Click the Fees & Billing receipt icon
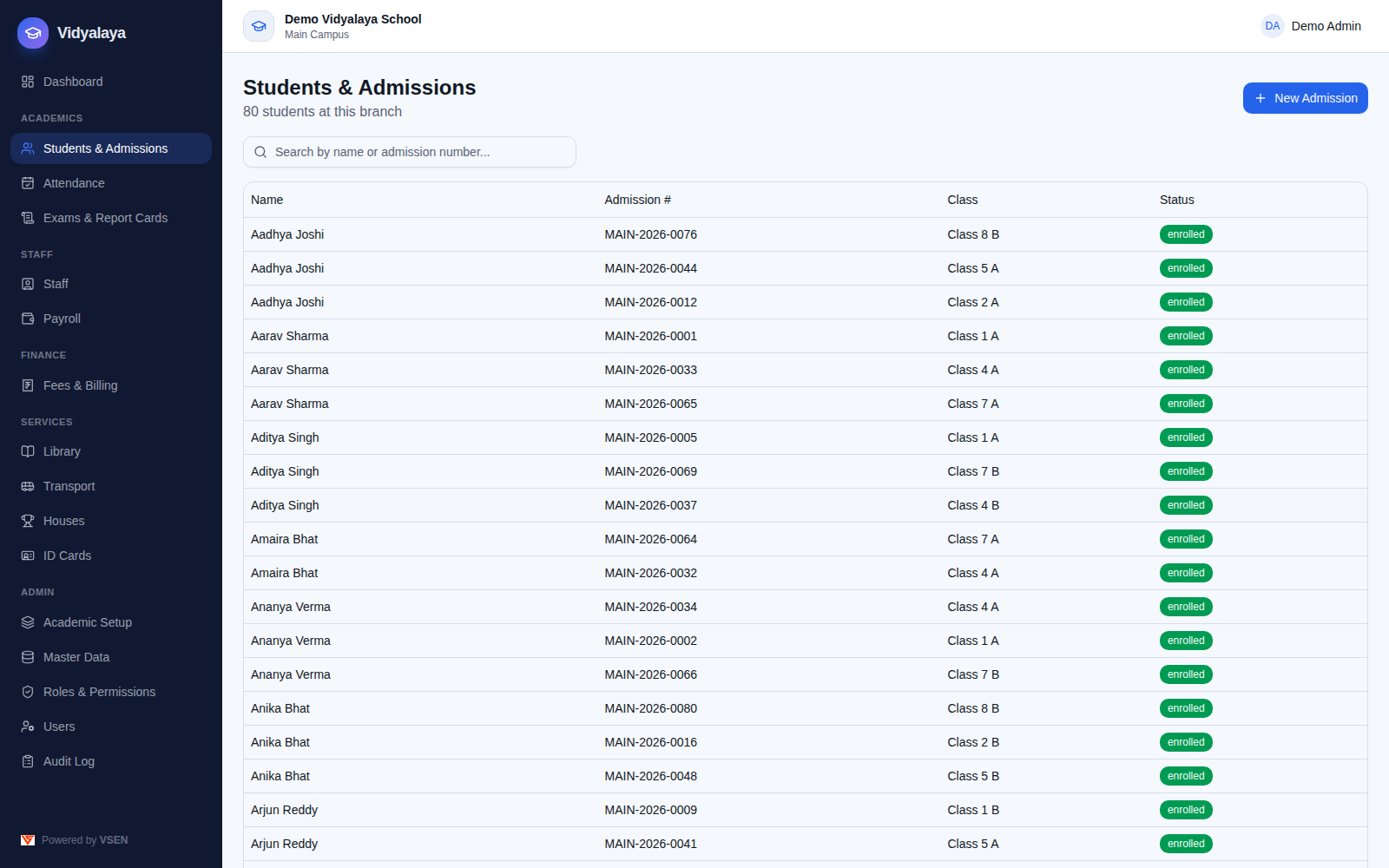Screen dimensions: 1389x868 [x=28, y=385]
